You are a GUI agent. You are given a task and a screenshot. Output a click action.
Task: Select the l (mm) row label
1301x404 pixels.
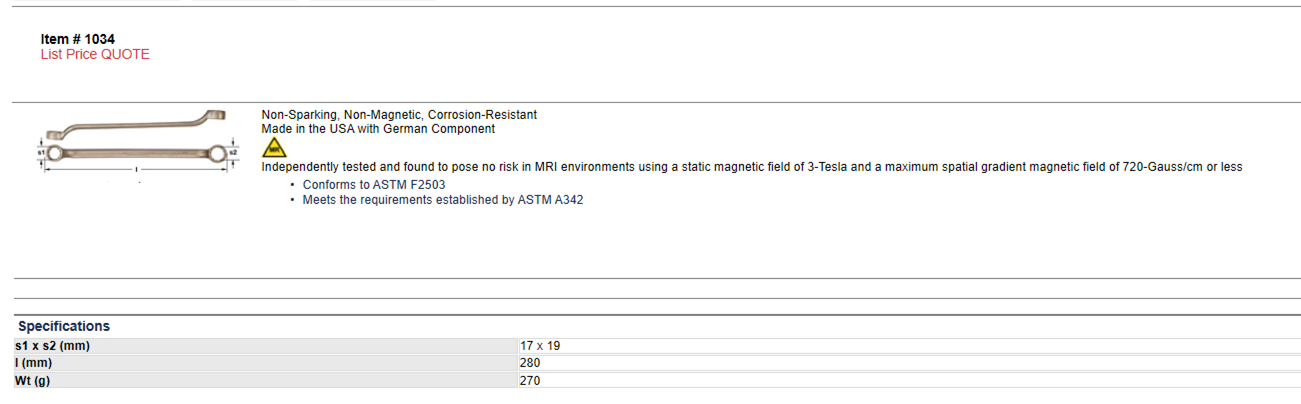pos(33,363)
